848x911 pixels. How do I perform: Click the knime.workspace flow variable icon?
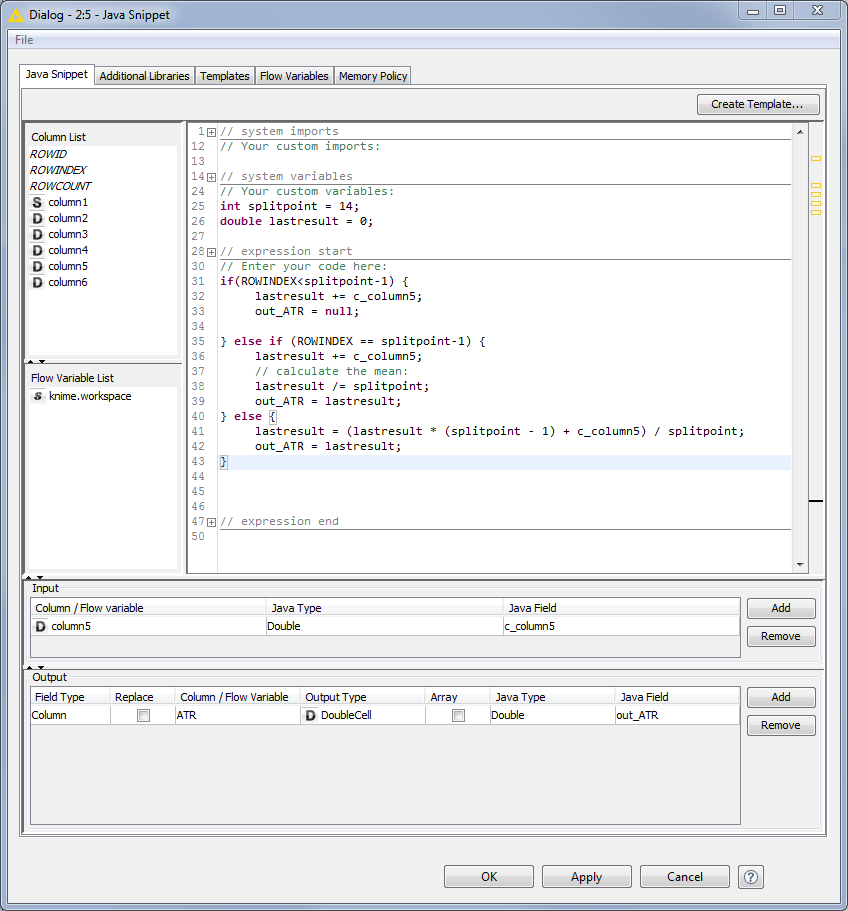coord(38,396)
